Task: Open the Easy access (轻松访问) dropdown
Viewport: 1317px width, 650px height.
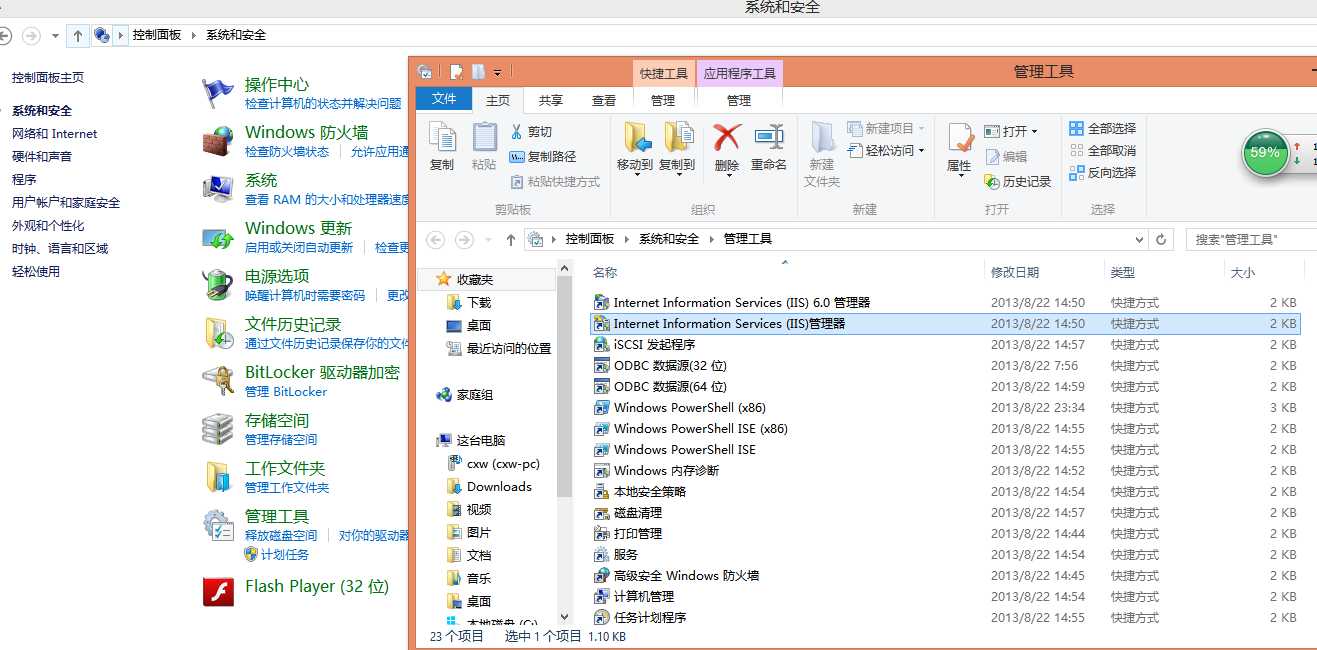Action: coord(886,151)
